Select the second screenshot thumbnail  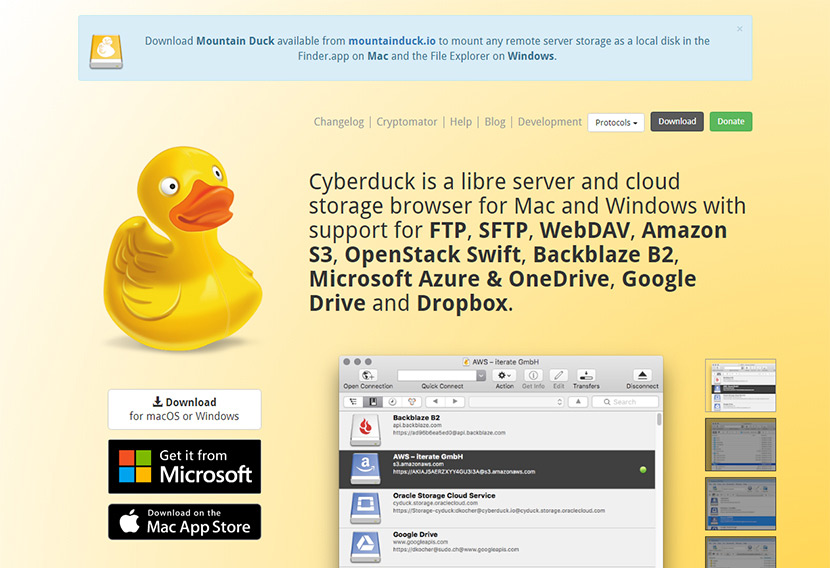tap(740, 444)
